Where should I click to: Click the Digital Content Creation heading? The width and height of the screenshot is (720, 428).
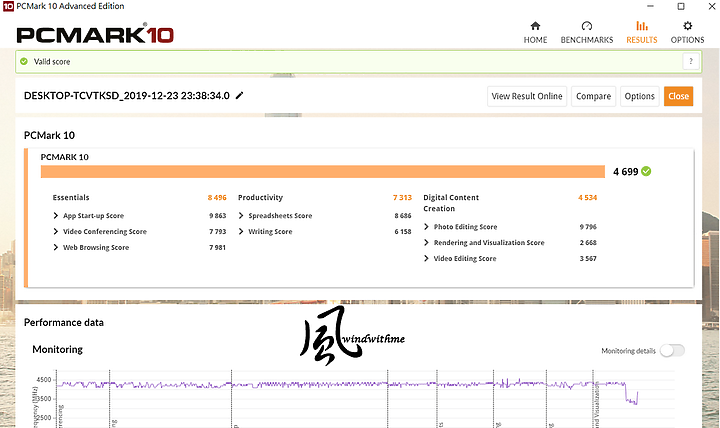pos(451,203)
